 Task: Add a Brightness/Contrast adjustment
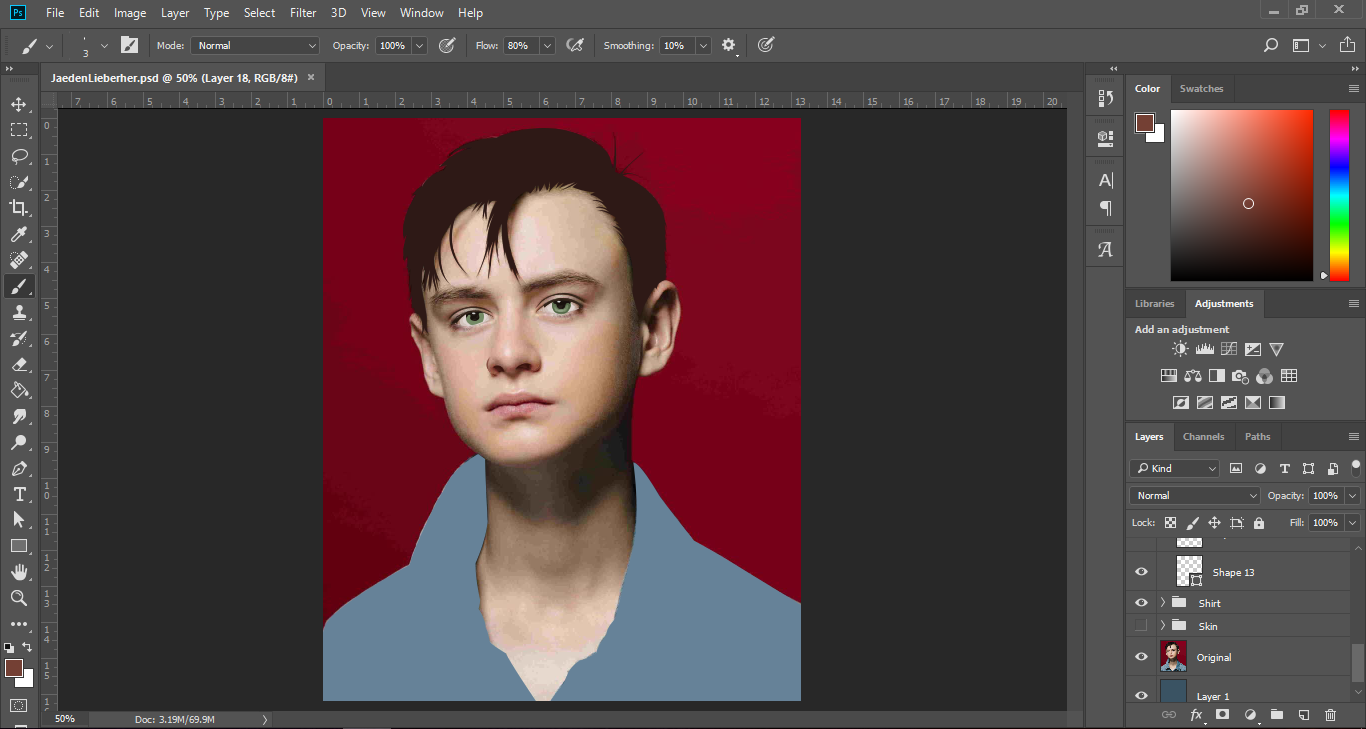1181,349
